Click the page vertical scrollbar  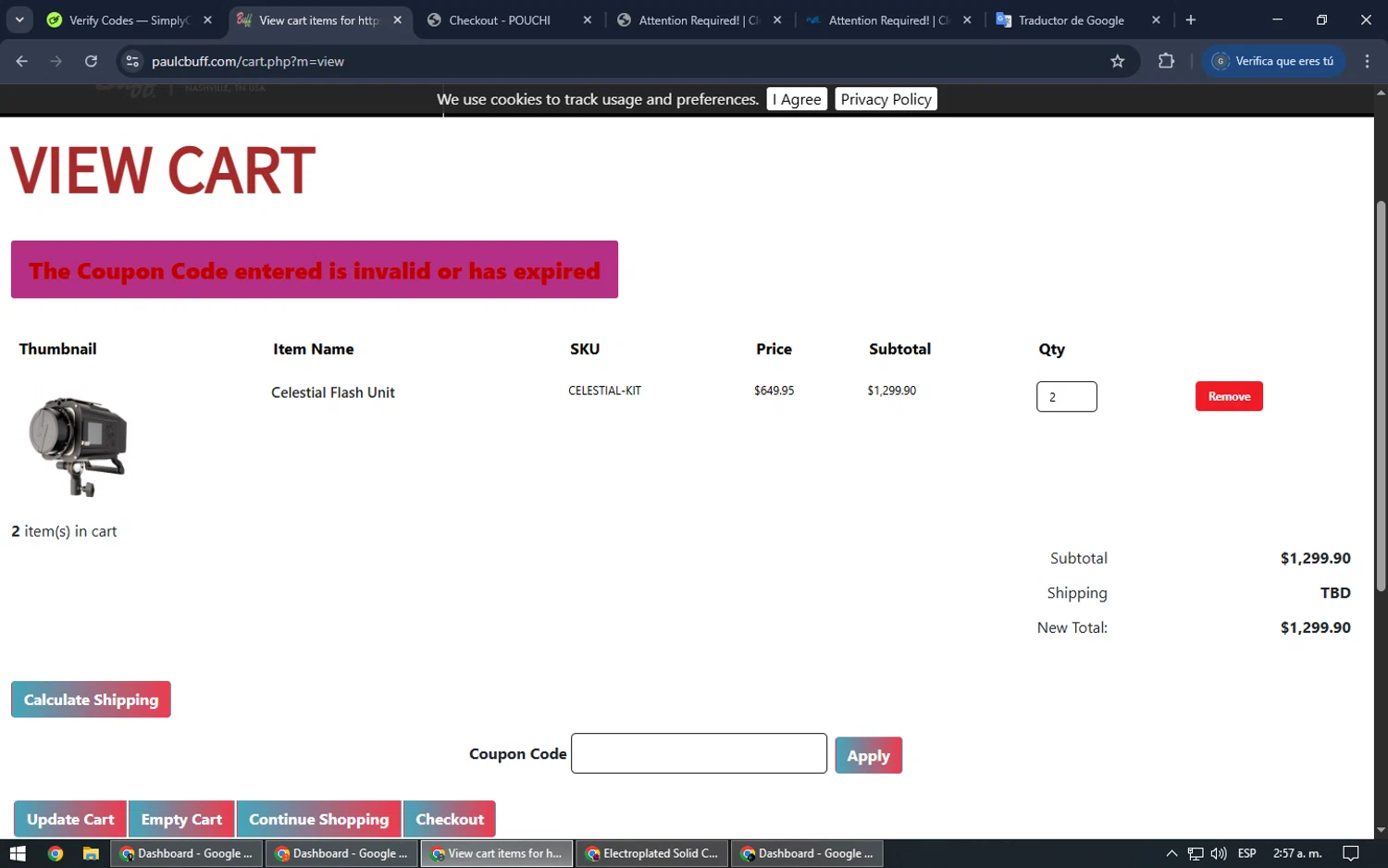[1381, 396]
